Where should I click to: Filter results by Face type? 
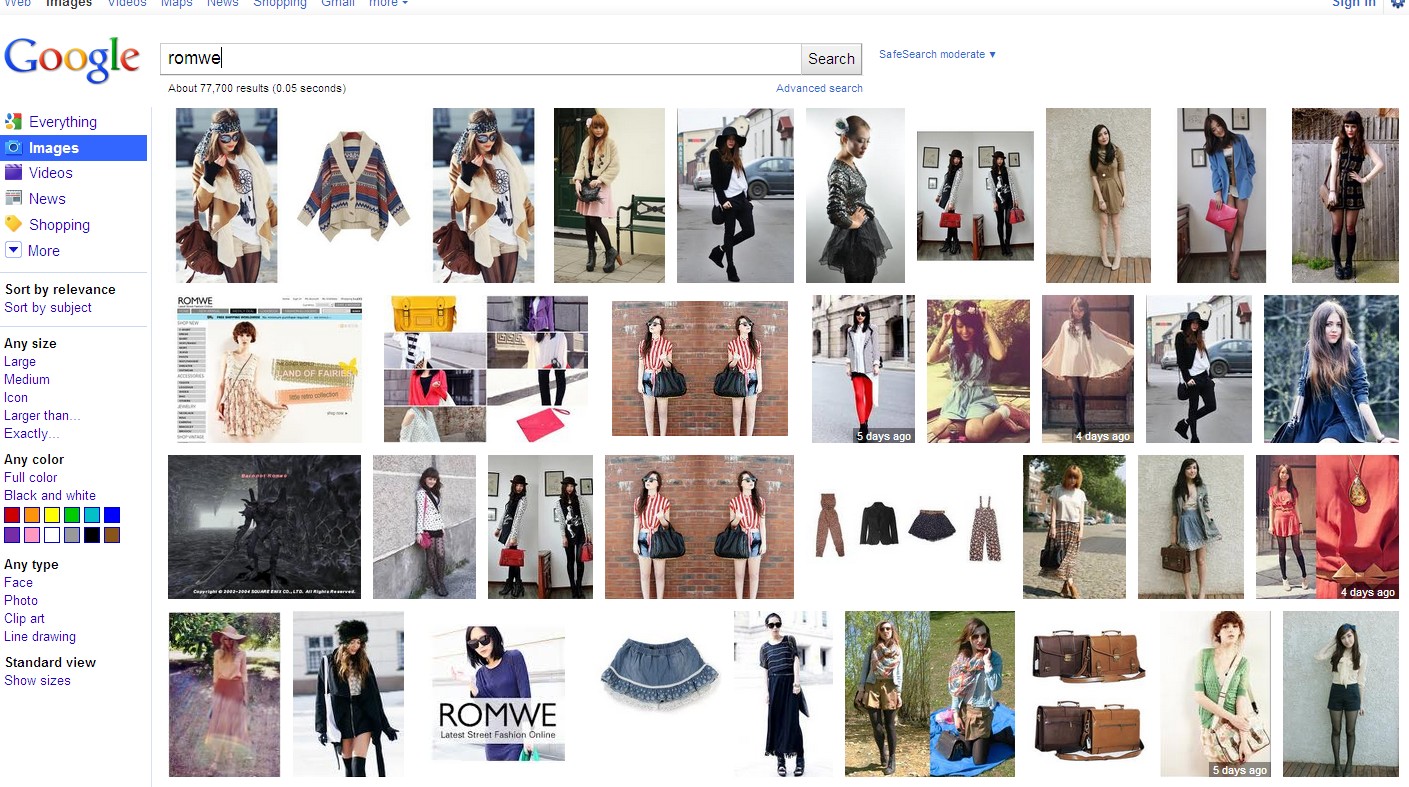coord(18,583)
